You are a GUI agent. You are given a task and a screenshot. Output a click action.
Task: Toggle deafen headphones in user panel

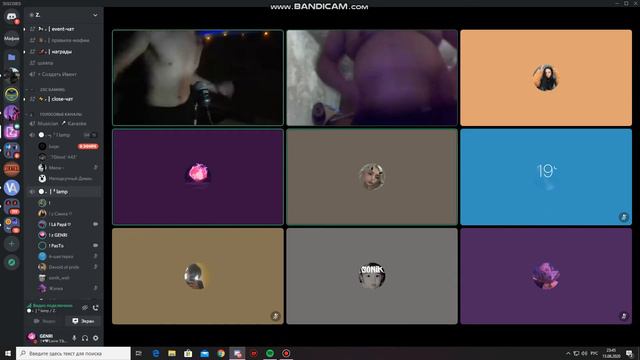click(85, 338)
